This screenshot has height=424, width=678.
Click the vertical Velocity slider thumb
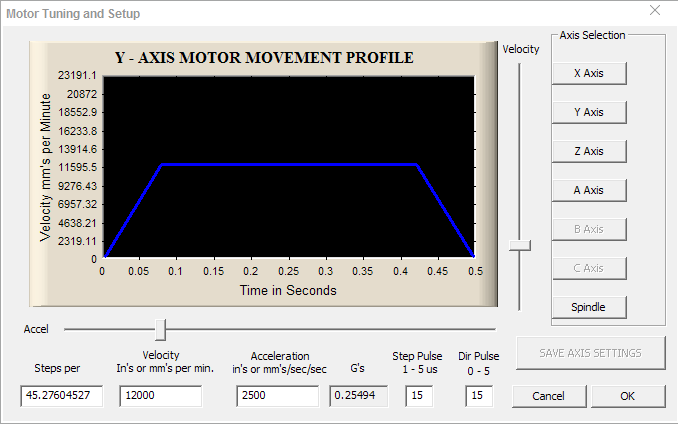[x=520, y=245]
